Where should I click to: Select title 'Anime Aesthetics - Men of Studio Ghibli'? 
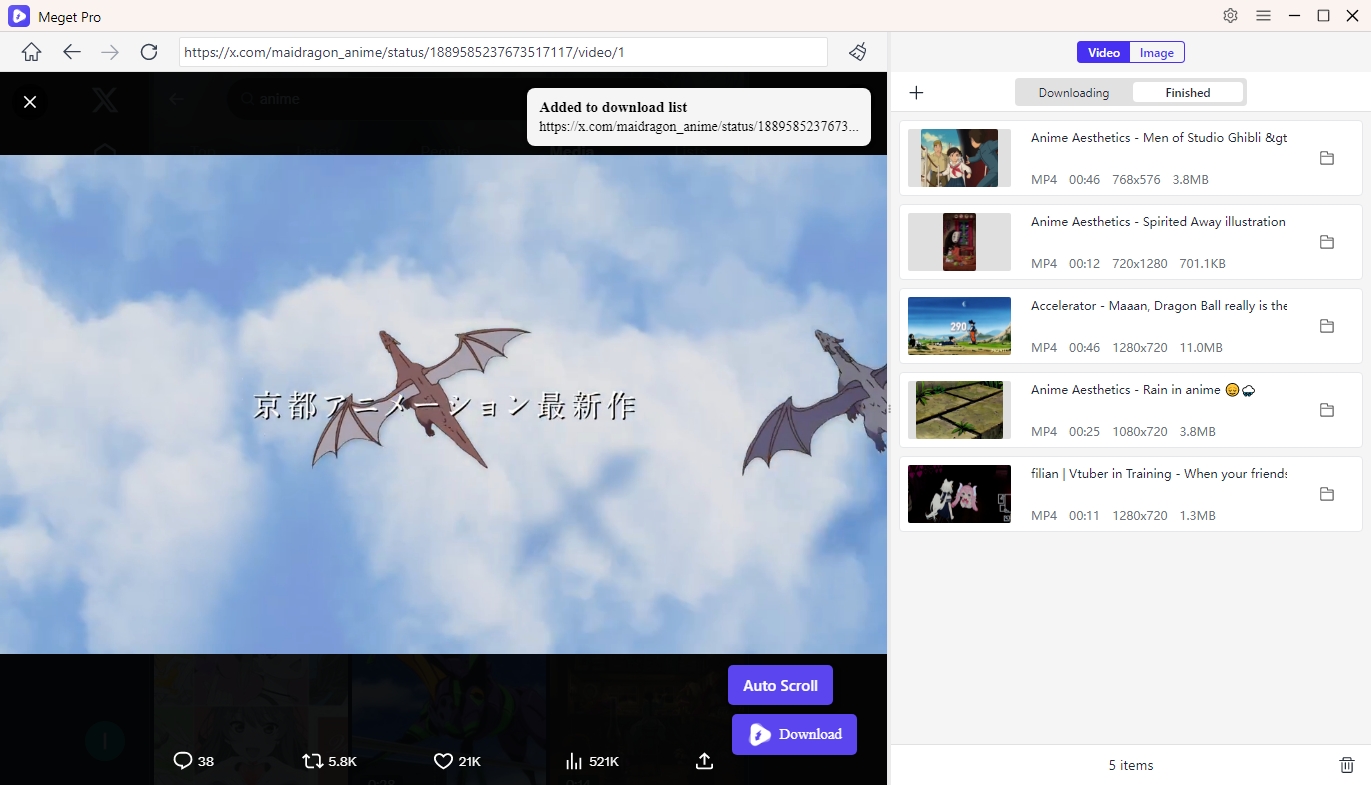coord(1159,138)
